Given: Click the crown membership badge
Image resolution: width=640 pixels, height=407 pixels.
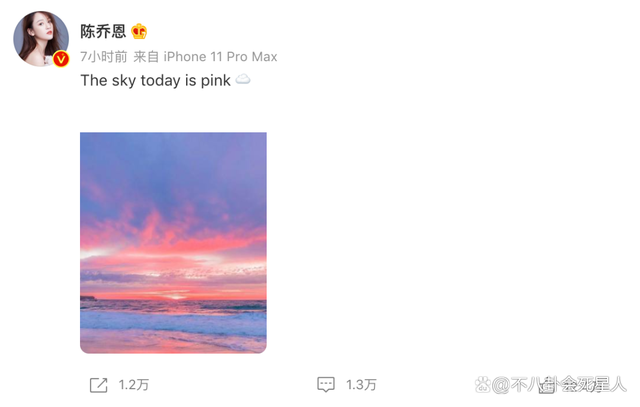Looking at the screenshot, I should coord(139,32).
